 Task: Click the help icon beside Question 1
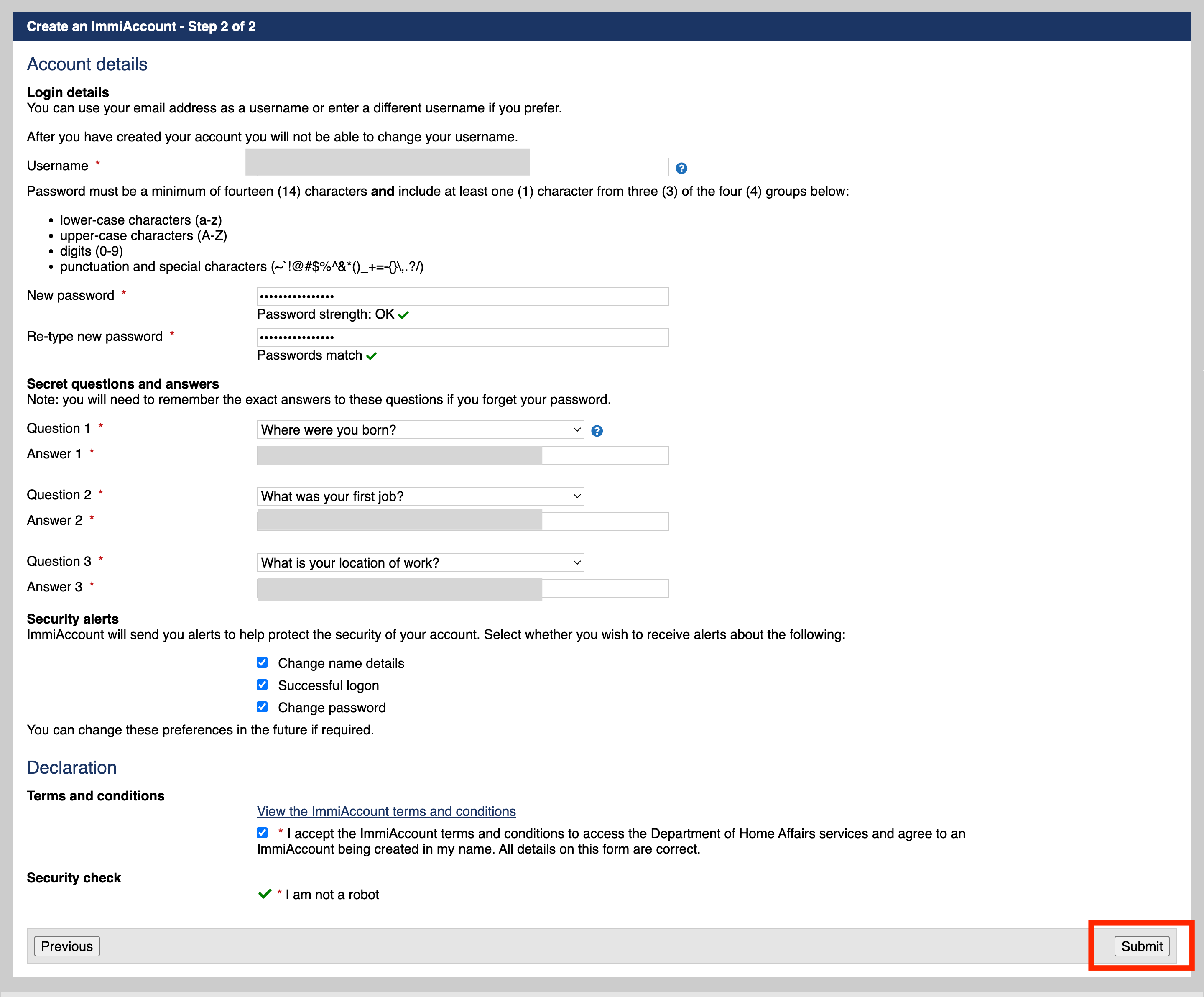point(597,431)
